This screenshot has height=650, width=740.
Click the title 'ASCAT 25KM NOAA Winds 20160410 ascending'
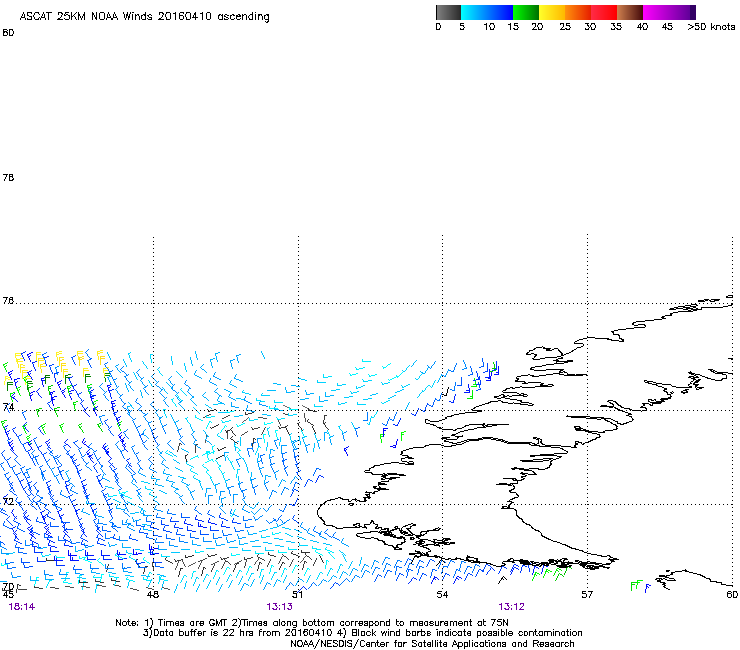(x=144, y=17)
